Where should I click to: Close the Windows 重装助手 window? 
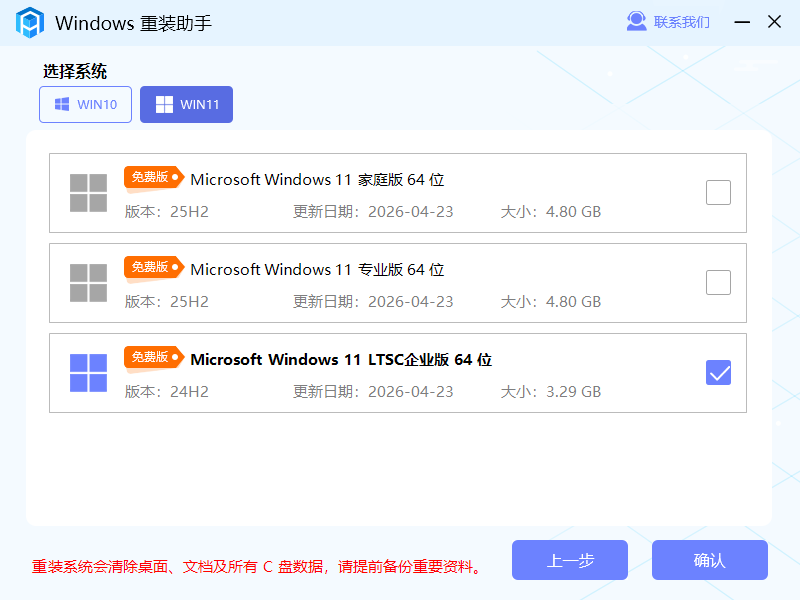[x=774, y=21]
